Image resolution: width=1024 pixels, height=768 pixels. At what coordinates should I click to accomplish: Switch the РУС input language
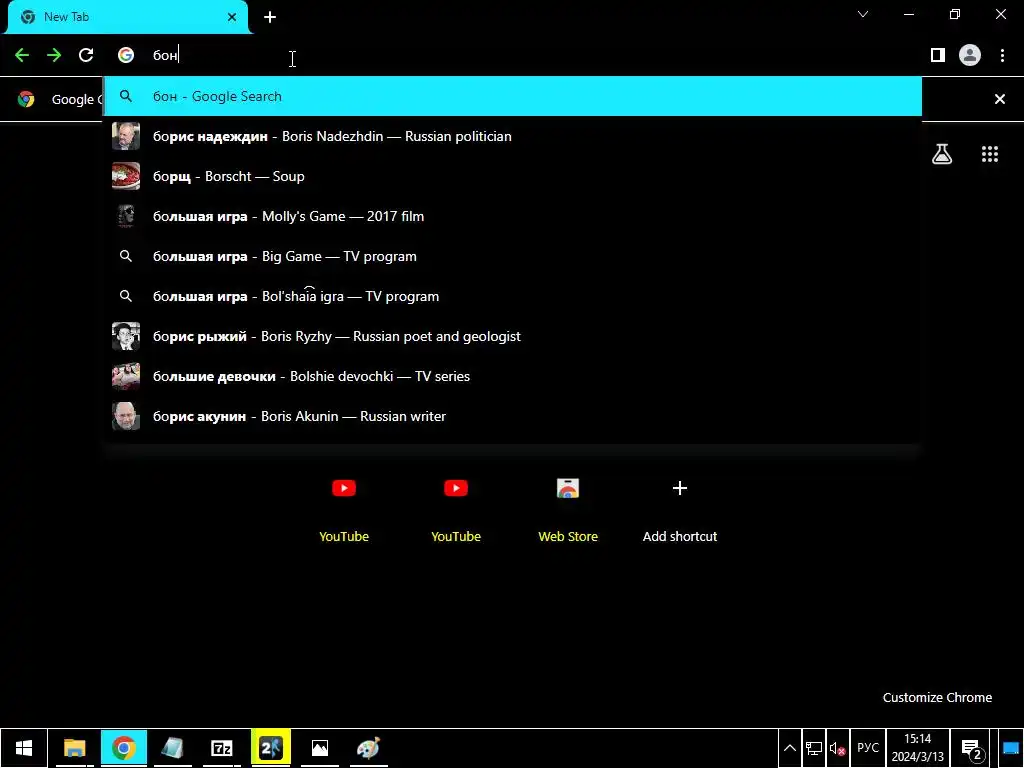click(x=868, y=748)
